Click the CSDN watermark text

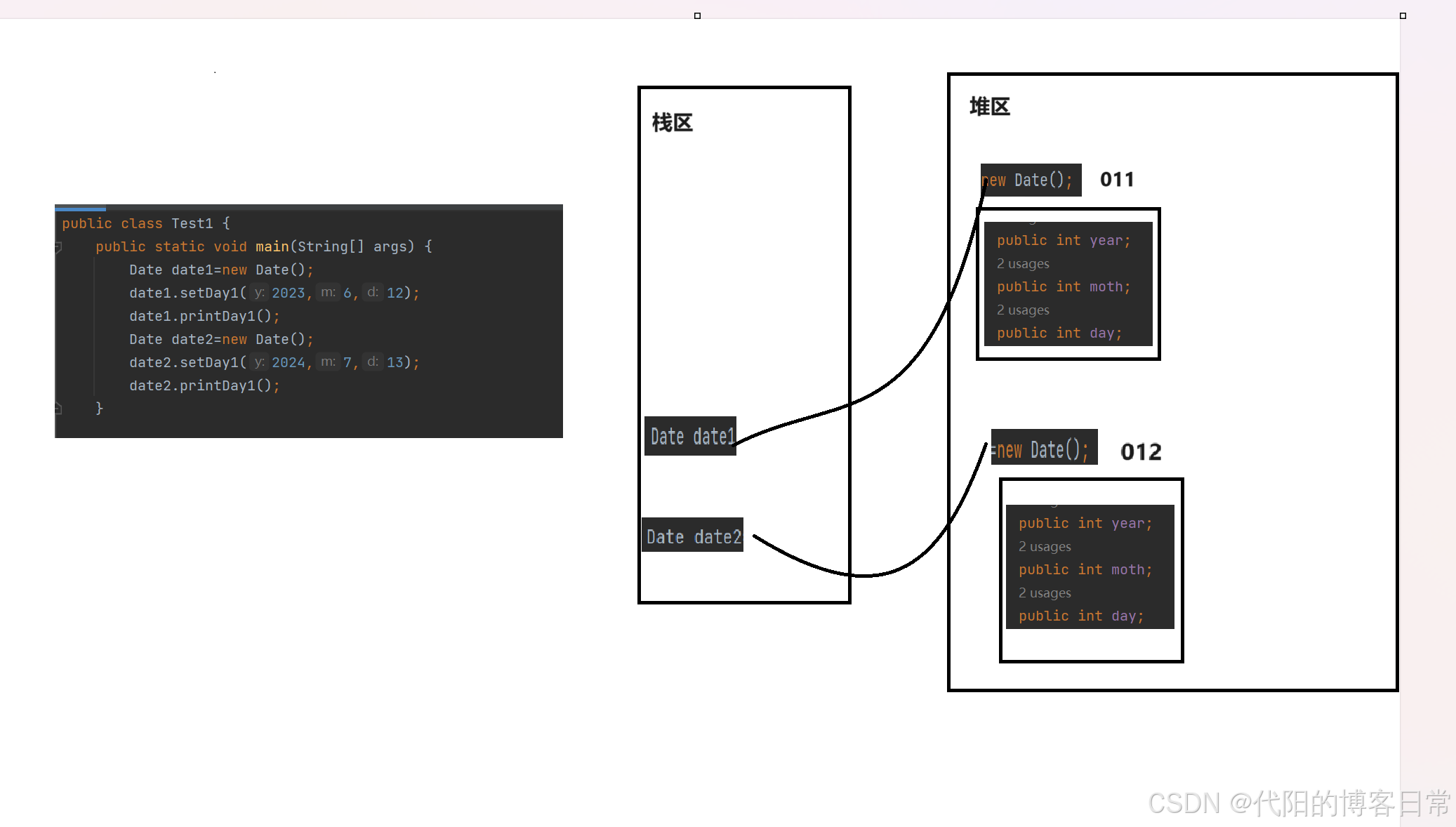1299,803
